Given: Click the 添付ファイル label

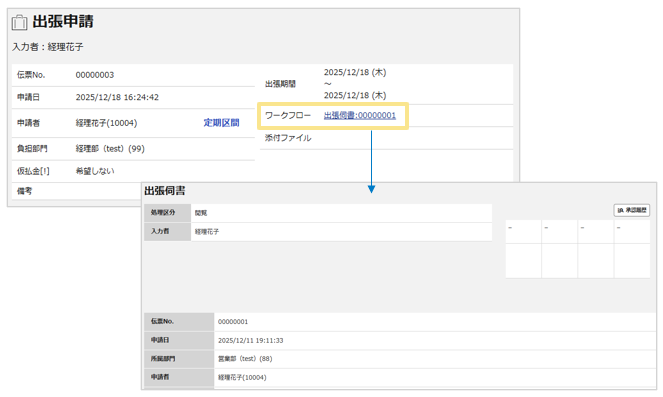Looking at the screenshot, I should pos(288,138).
